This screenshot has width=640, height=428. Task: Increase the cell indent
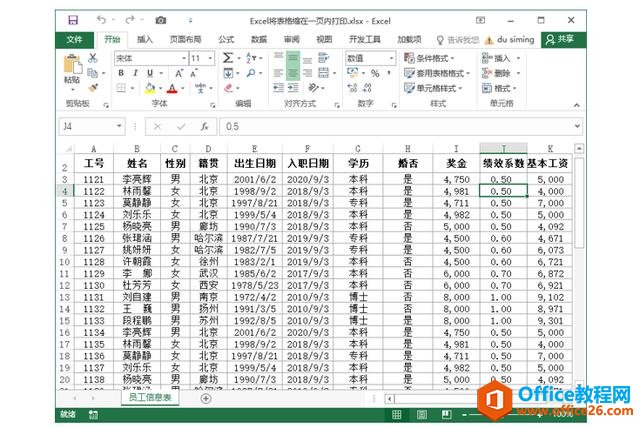tap(293, 88)
